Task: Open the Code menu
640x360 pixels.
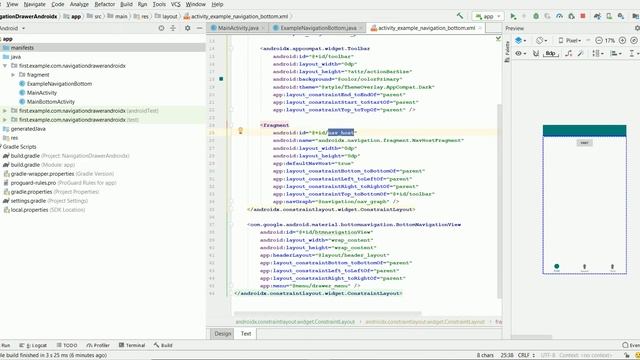Action: [58, 4]
